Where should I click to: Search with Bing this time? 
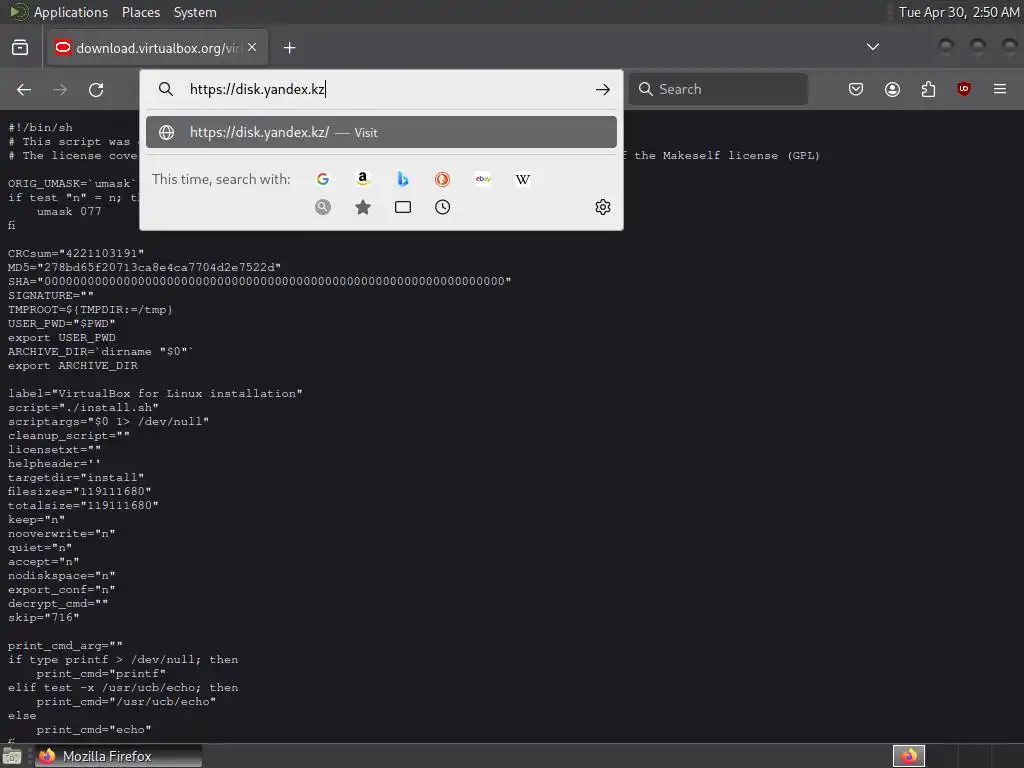point(403,179)
